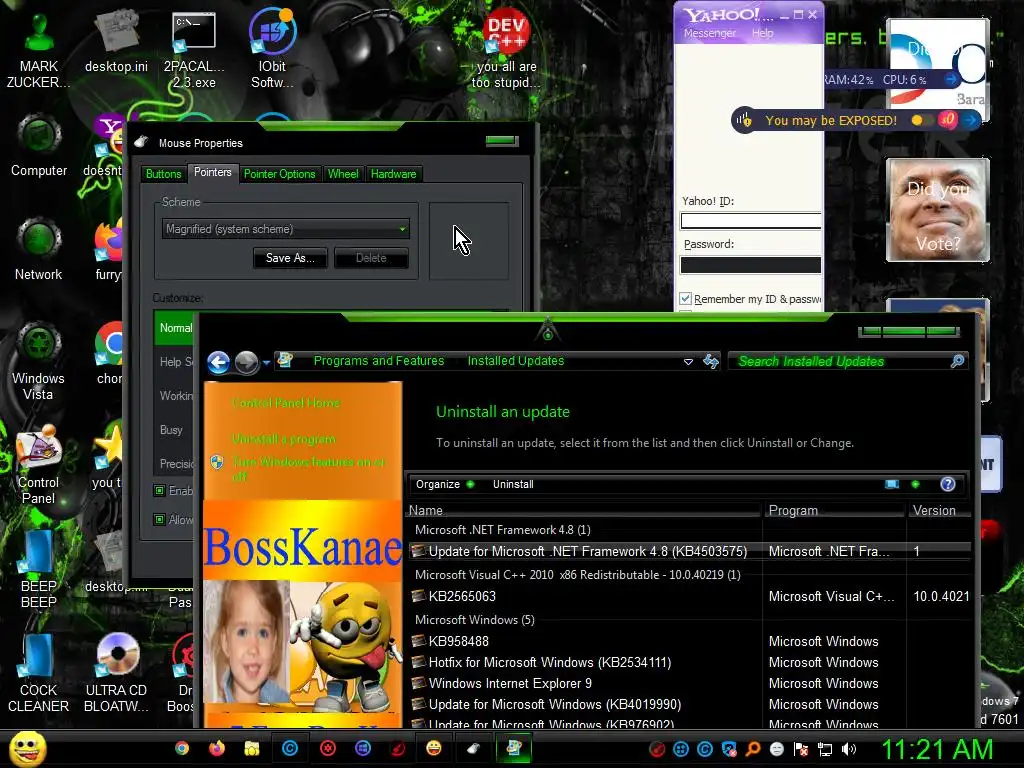Click in the Yahoo Password field
This screenshot has height=768, width=1024.
[x=750, y=264]
